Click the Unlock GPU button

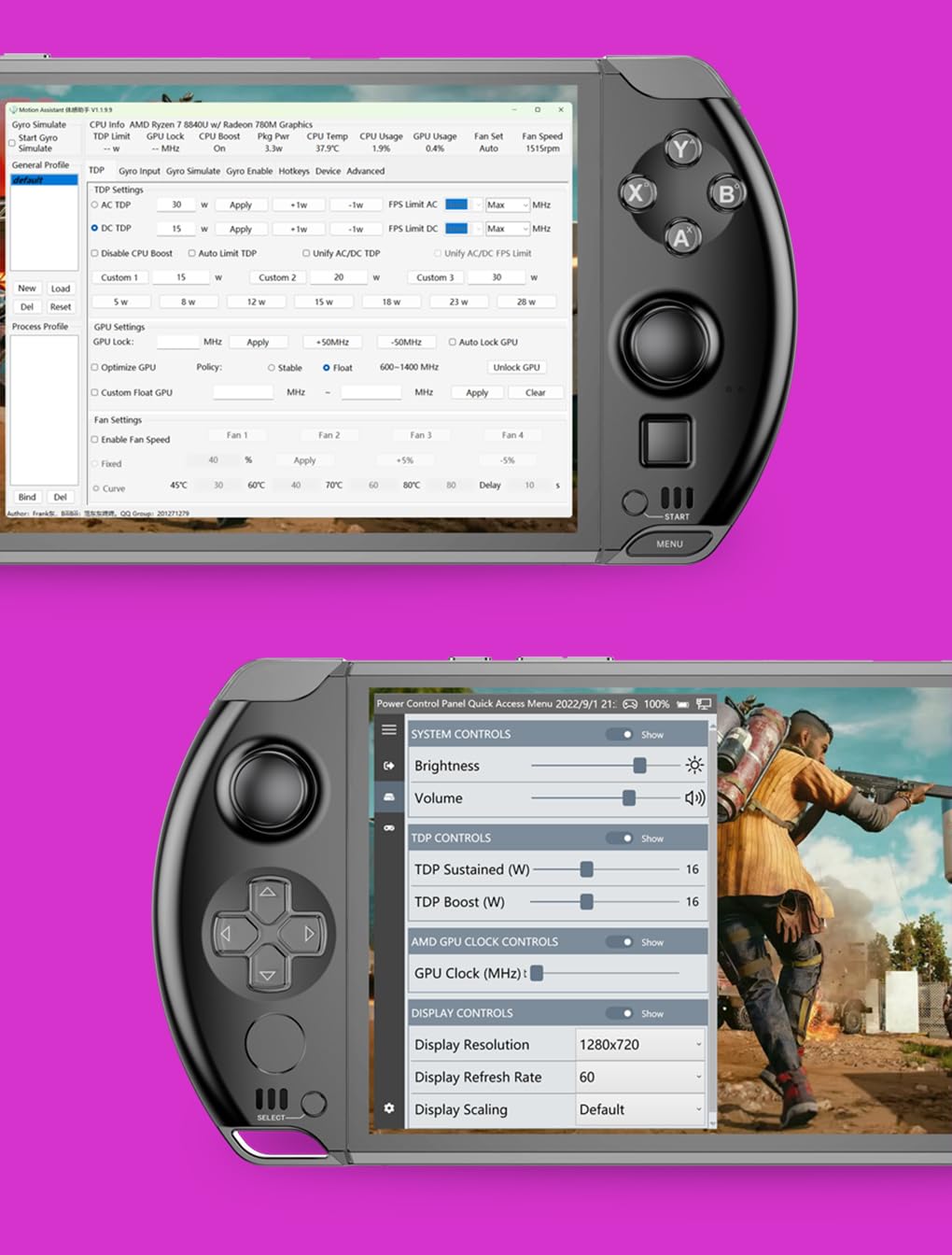[x=516, y=367]
